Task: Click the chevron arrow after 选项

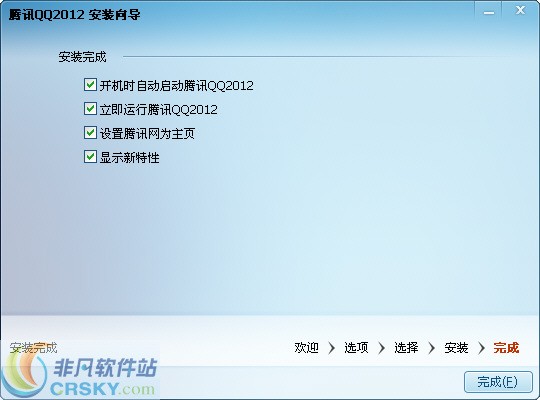Action: [381, 348]
